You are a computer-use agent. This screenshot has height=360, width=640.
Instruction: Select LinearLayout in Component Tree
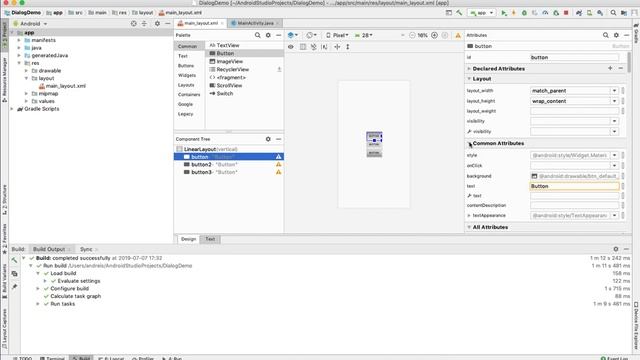tap(229, 149)
